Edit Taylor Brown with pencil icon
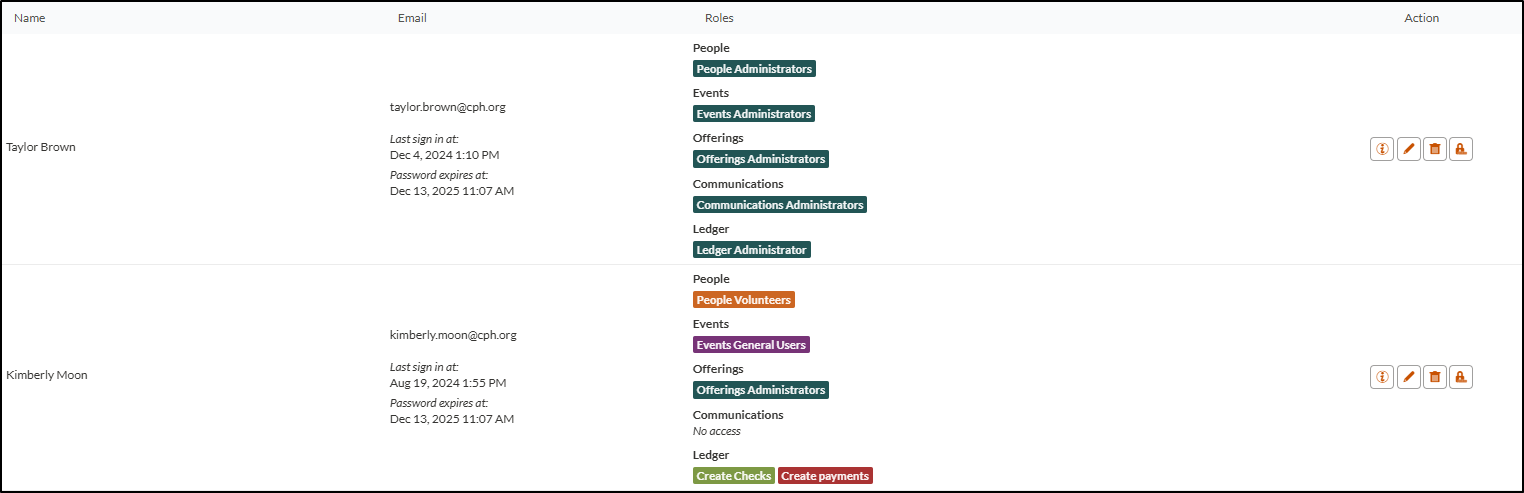1524x493 pixels. [x=1409, y=149]
